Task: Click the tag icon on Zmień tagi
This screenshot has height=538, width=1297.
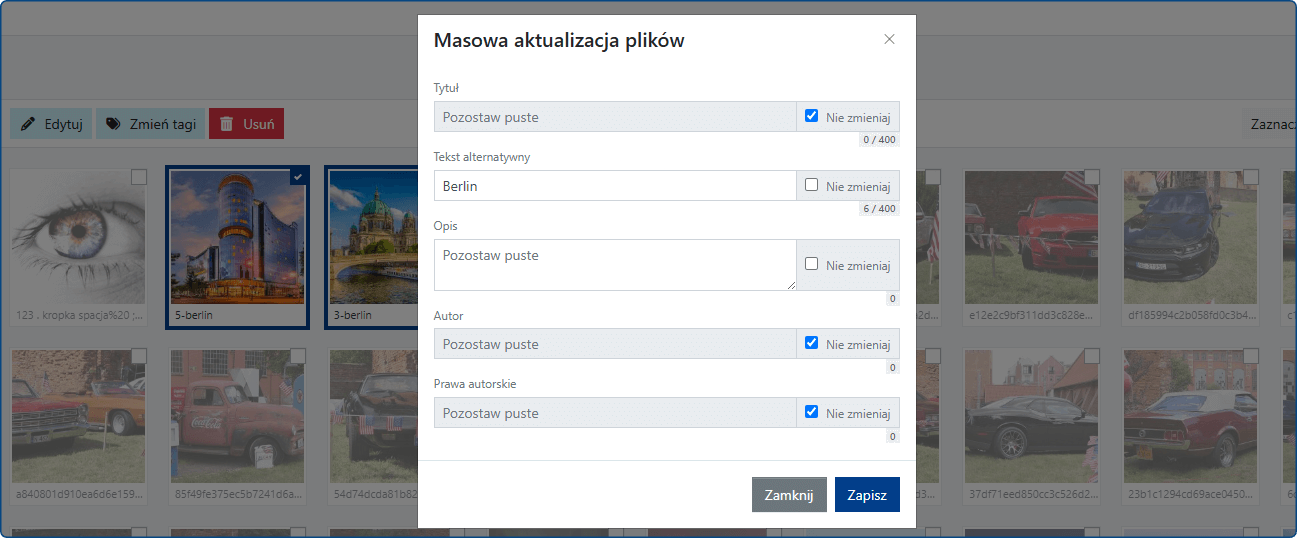Action: tap(113, 124)
